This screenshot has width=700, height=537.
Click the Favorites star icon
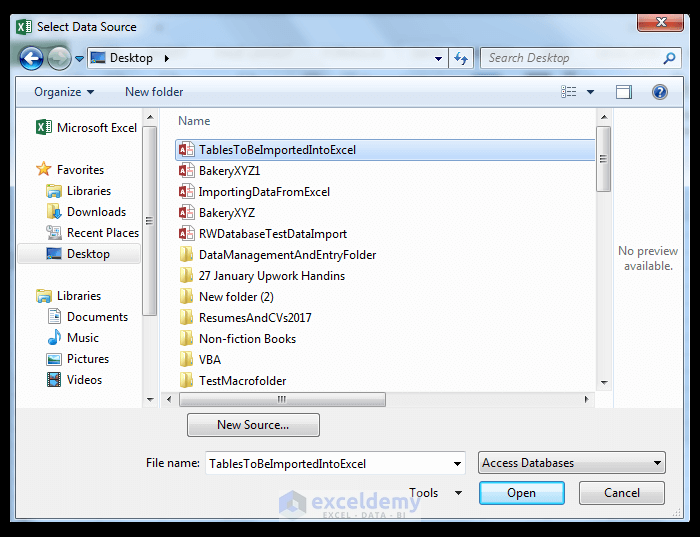click(x=43, y=169)
